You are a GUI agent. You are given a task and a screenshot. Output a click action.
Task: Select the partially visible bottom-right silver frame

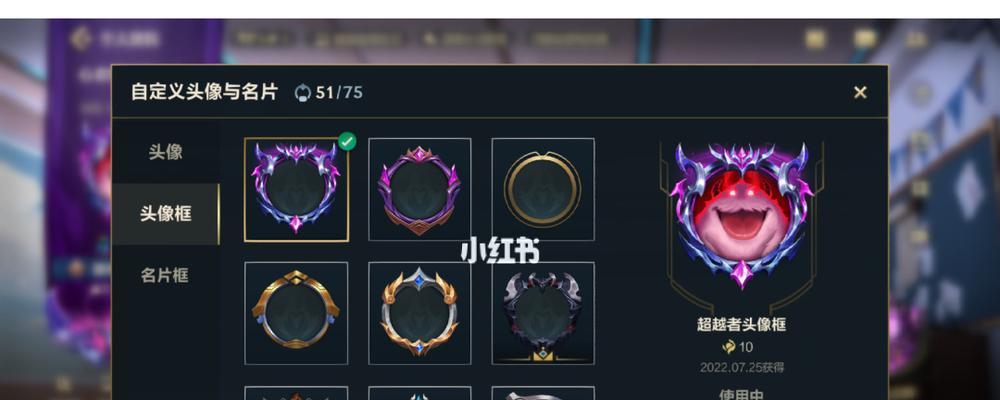click(543, 393)
